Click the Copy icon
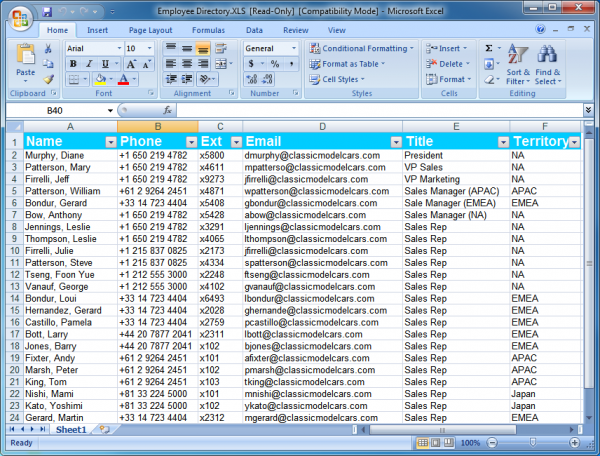Screen dimensions: 600x456 pyautogui.click(x=48, y=64)
